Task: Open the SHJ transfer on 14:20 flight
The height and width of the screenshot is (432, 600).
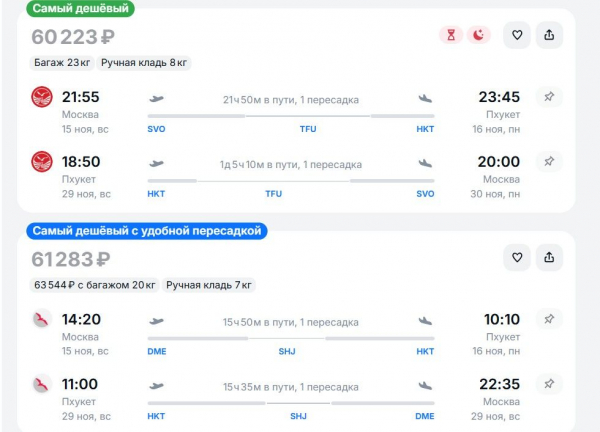Action: coord(287,351)
